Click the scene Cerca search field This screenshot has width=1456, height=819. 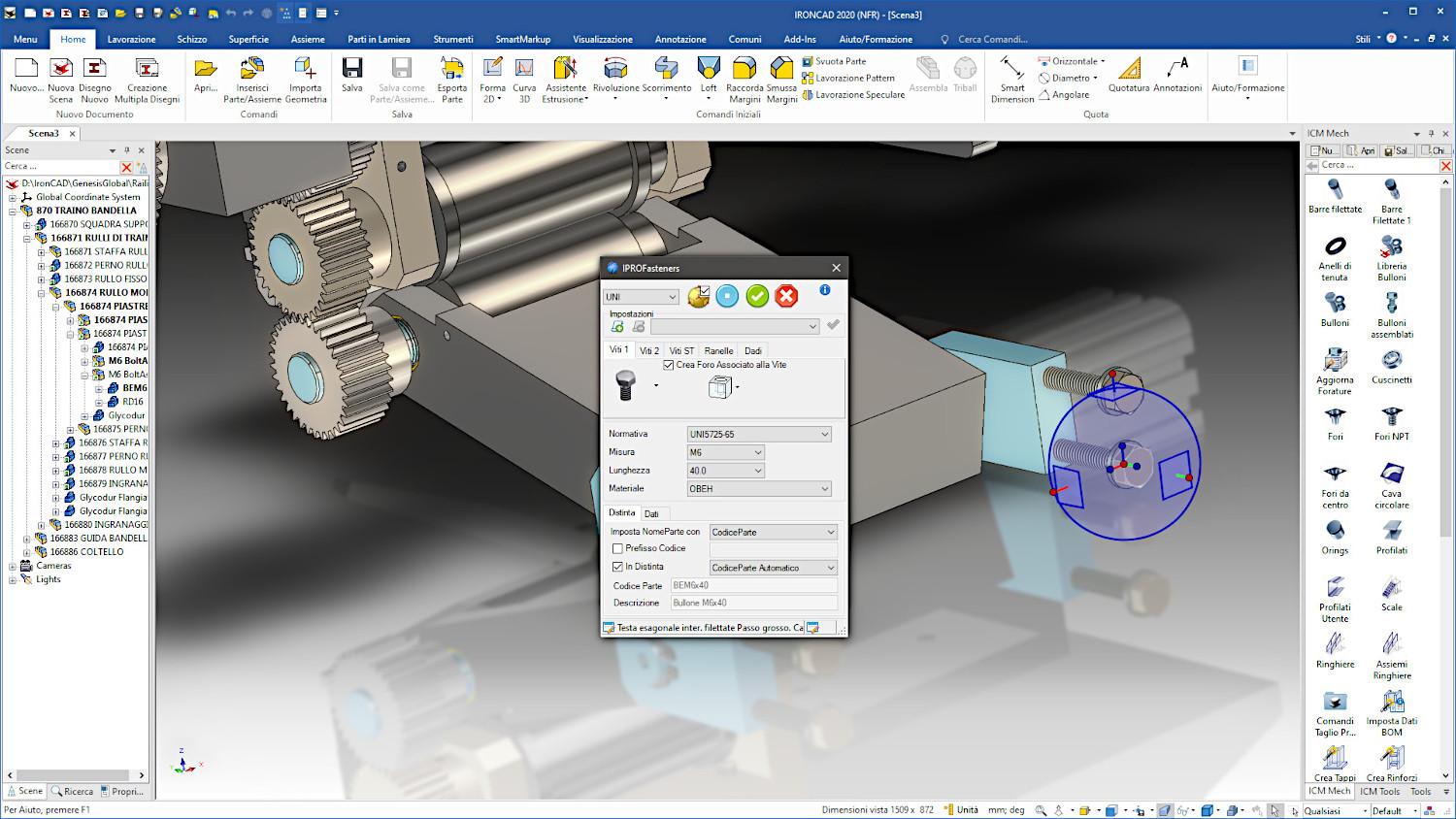[60, 166]
